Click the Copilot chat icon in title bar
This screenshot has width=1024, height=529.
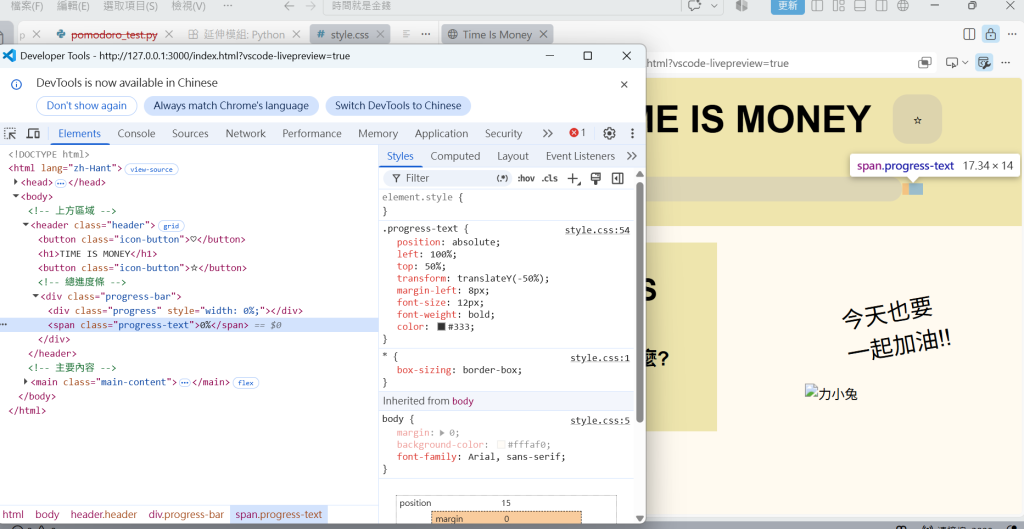[694, 6]
